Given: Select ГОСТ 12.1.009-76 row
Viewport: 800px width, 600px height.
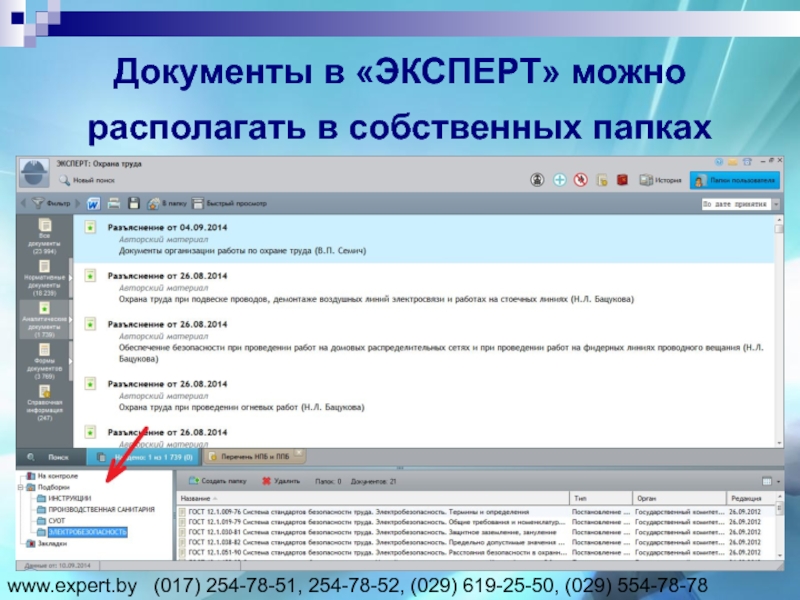Looking at the screenshot, I should (477, 512).
